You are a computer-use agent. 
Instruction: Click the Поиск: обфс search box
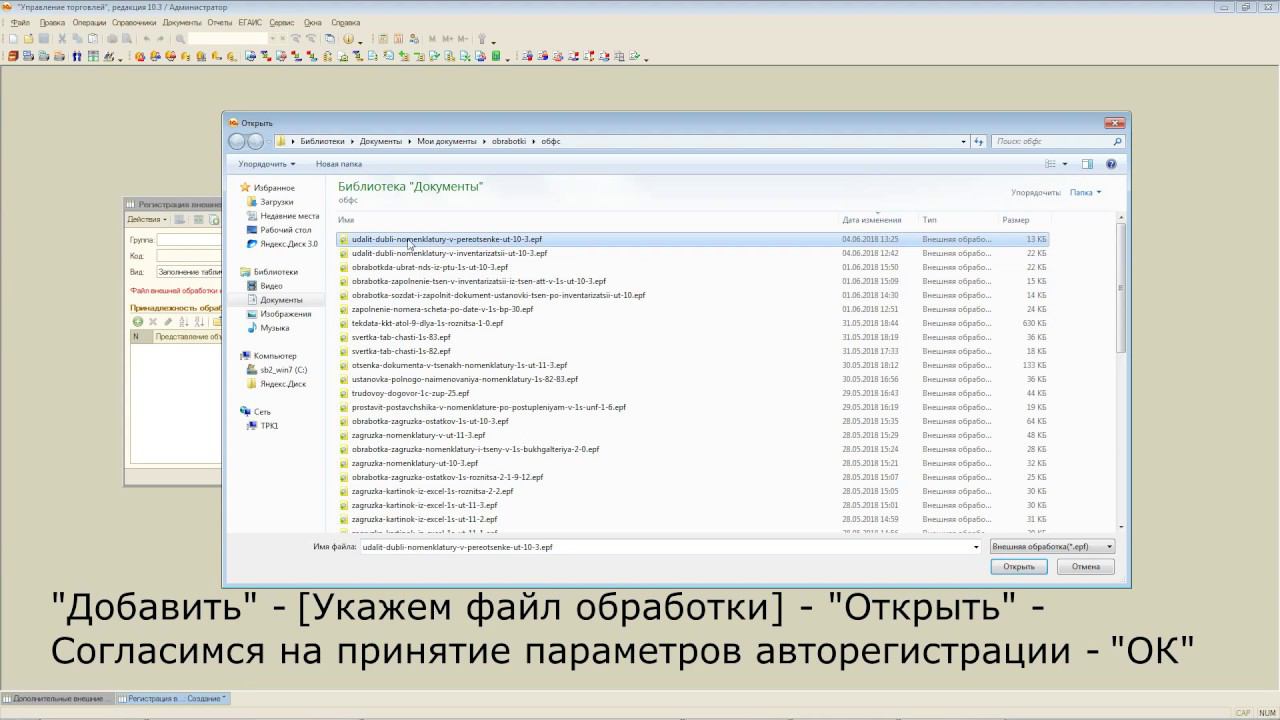1059,141
